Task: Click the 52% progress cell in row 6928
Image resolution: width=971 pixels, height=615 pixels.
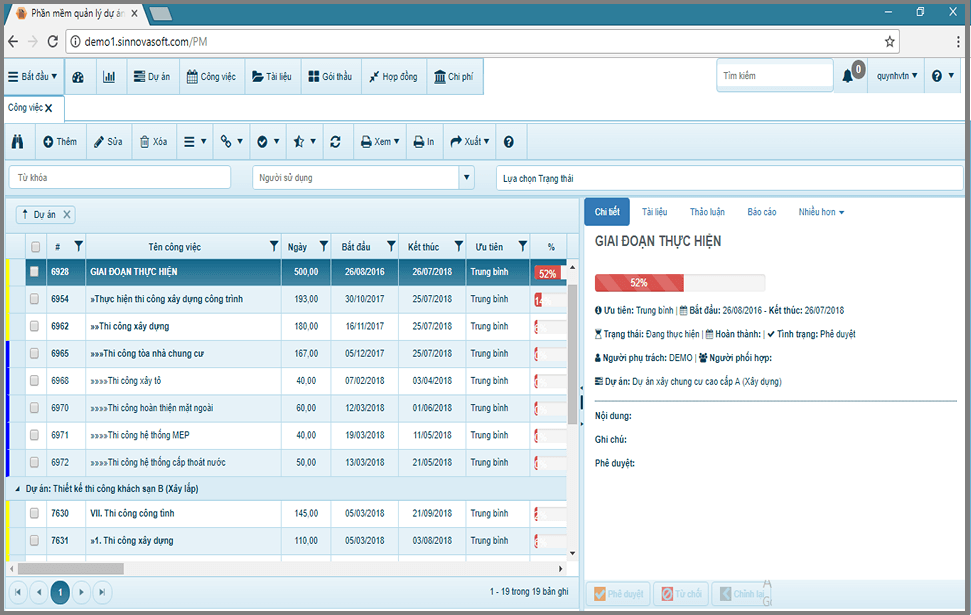Action: (x=547, y=273)
